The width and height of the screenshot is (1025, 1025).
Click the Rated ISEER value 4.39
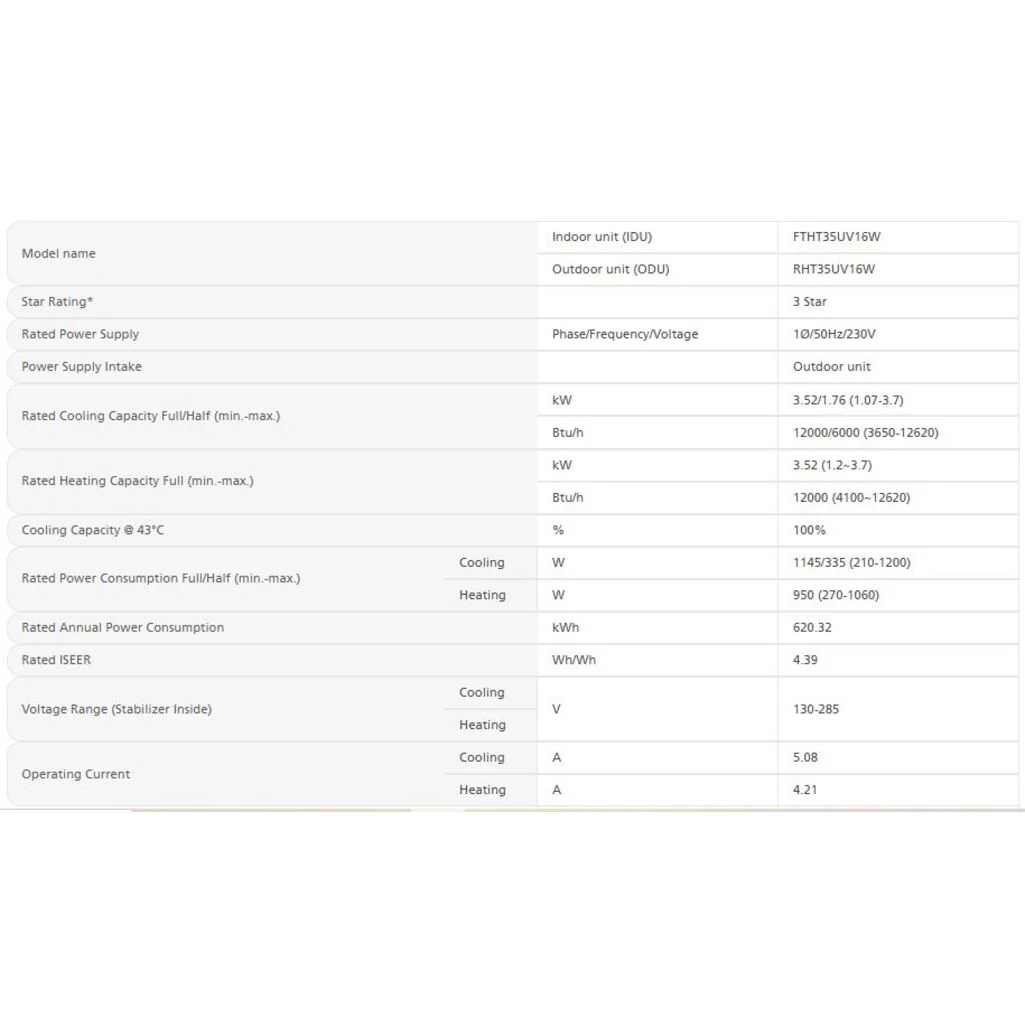pos(805,660)
